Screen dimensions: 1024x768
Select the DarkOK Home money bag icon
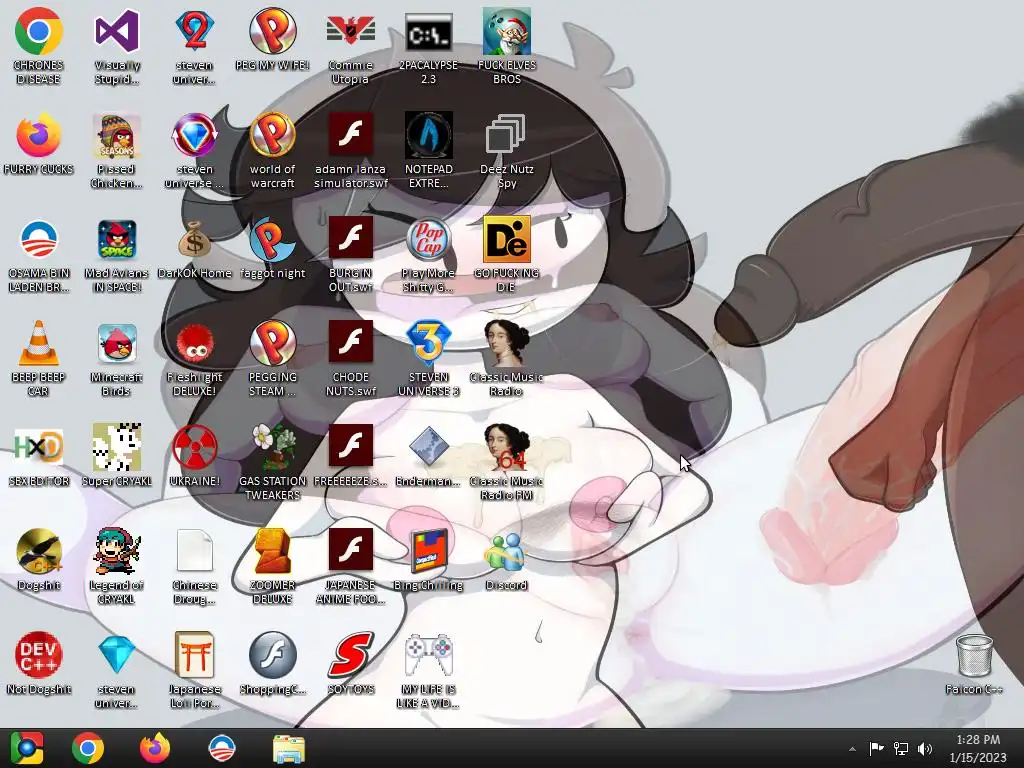[195, 239]
